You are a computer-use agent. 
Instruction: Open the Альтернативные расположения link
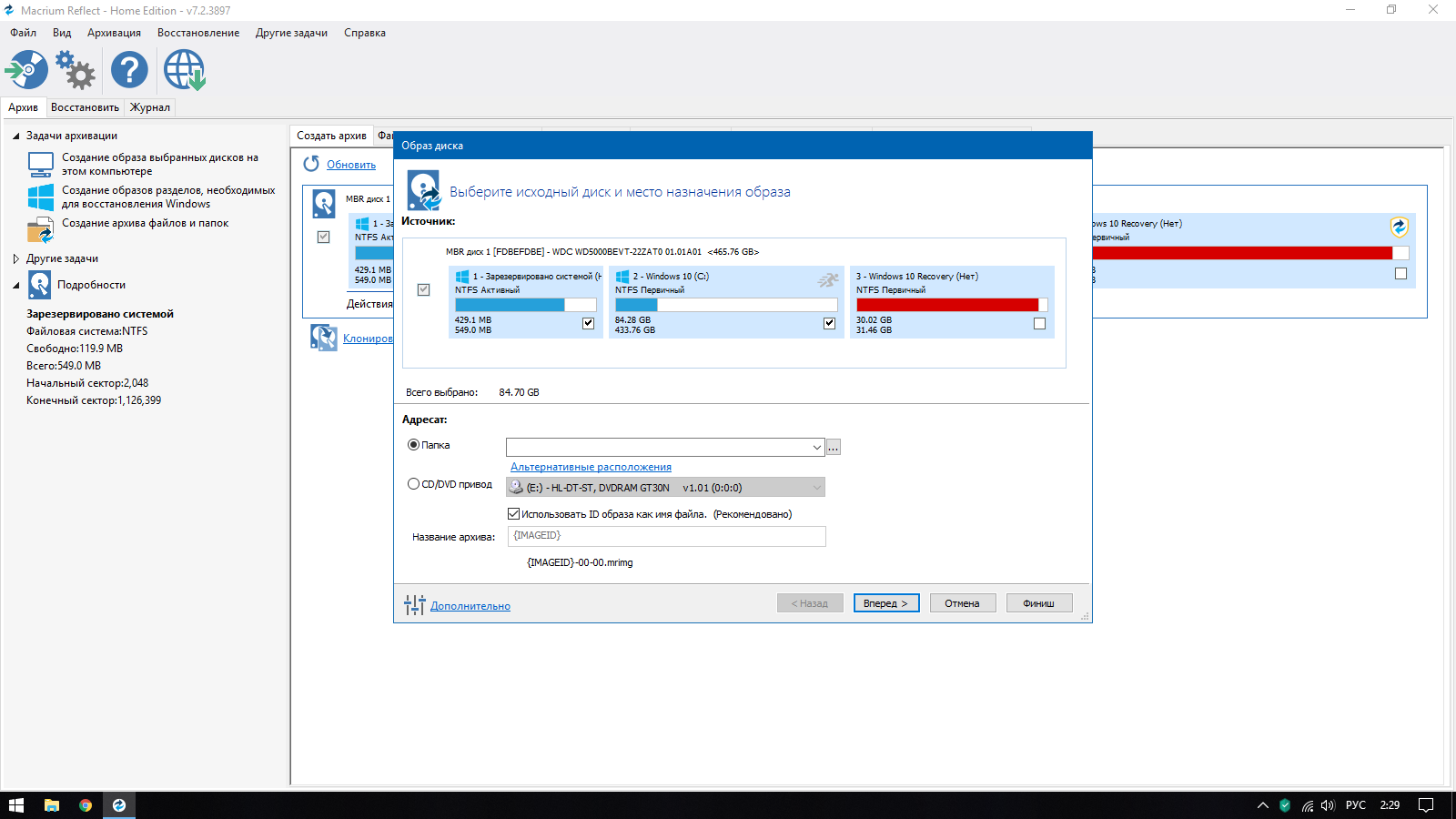[x=591, y=467]
